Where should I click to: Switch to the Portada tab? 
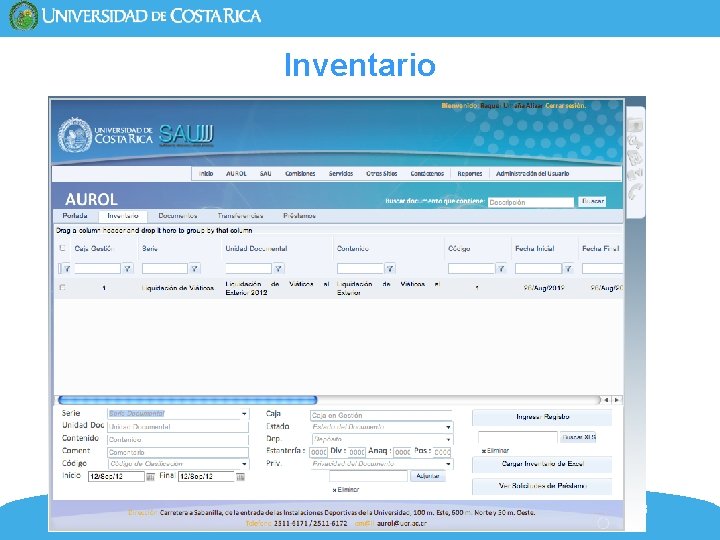(75, 216)
